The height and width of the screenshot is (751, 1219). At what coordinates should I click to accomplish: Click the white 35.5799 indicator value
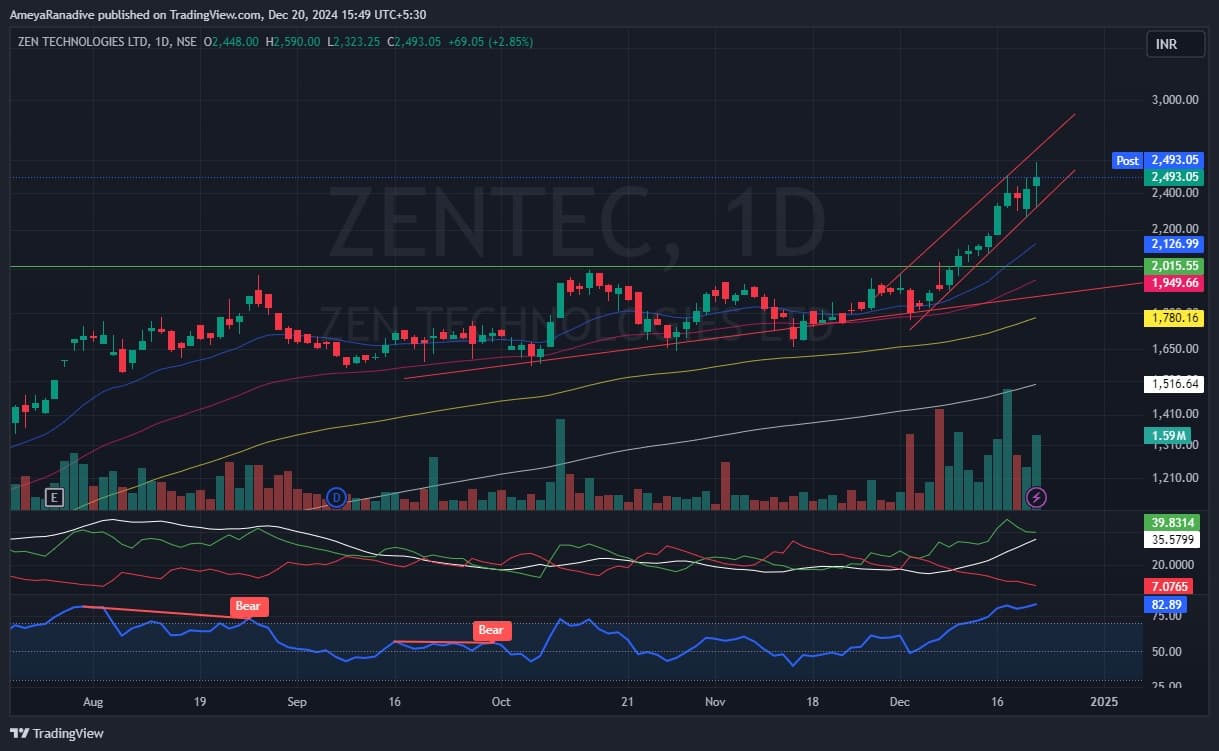pos(1174,539)
